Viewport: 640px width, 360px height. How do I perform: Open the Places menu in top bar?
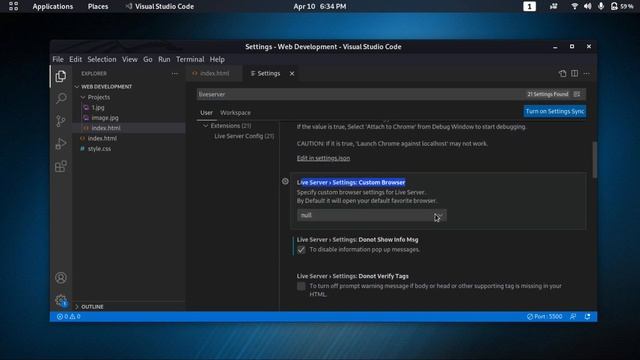98,6
